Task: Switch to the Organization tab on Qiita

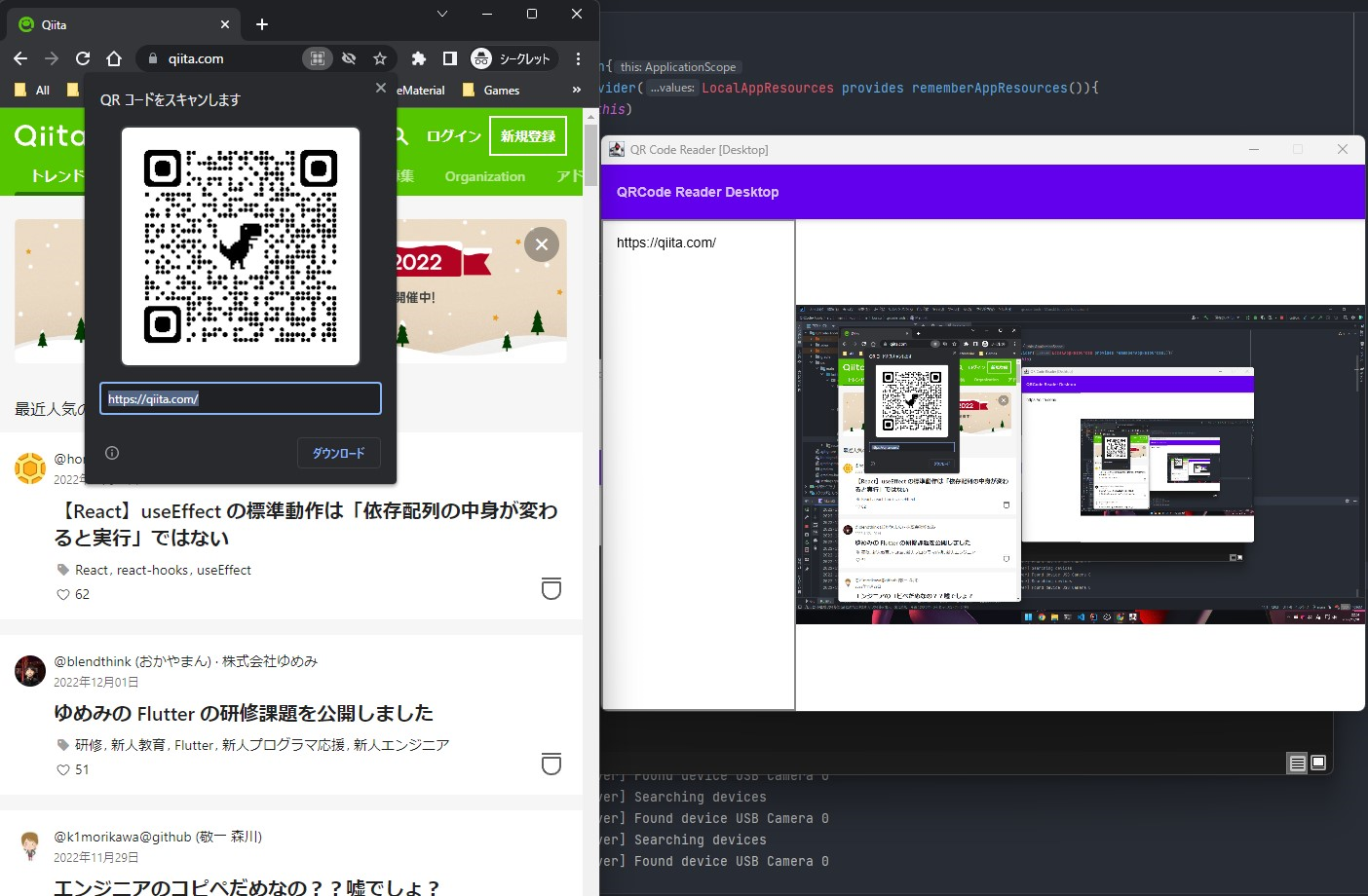Action: coord(484,176)
